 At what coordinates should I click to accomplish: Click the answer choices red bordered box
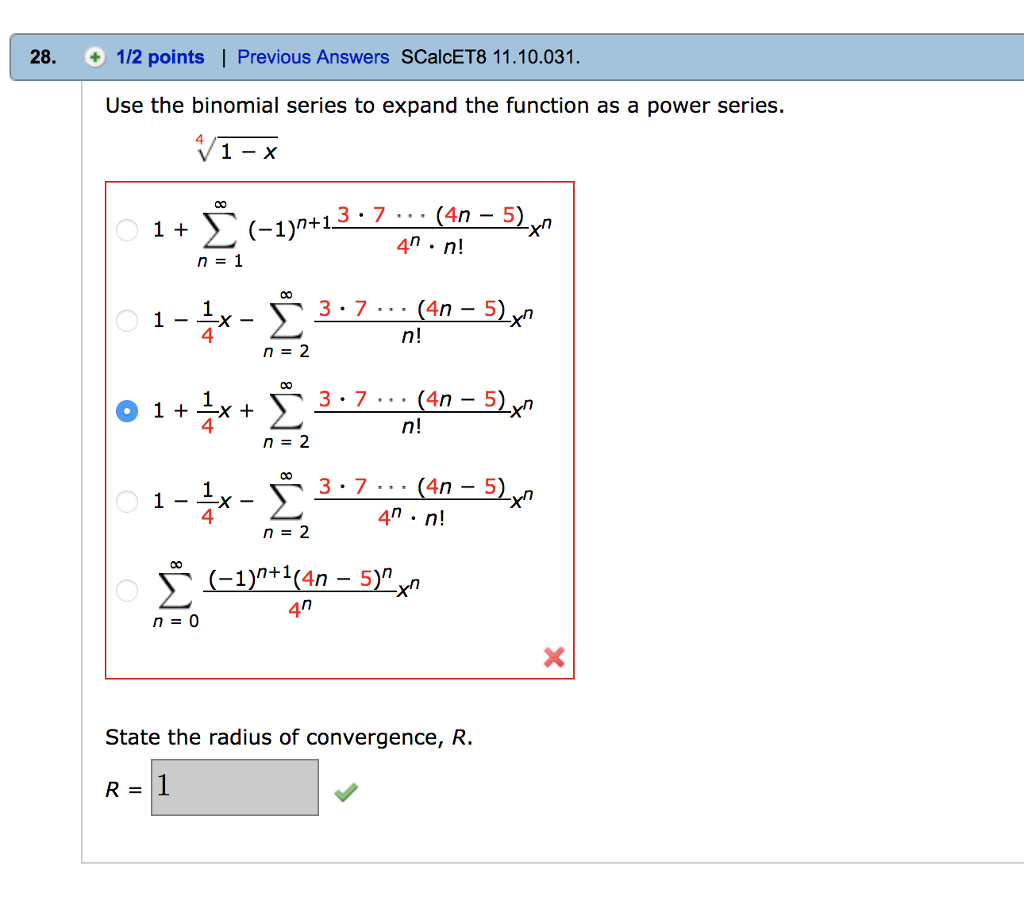click(340, 430)
